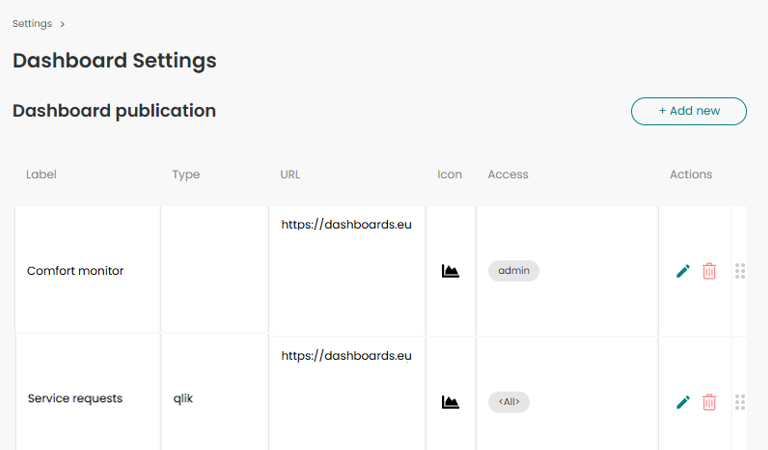Grab the Service requests row drag handle
Screen dimensions: 768x450
point(740,402)
